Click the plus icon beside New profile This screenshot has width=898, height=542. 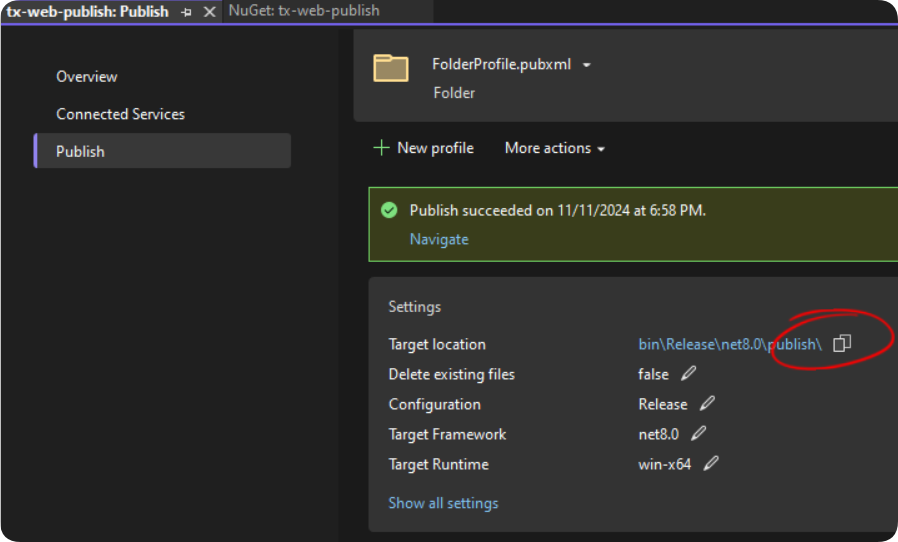click(381, 148)
